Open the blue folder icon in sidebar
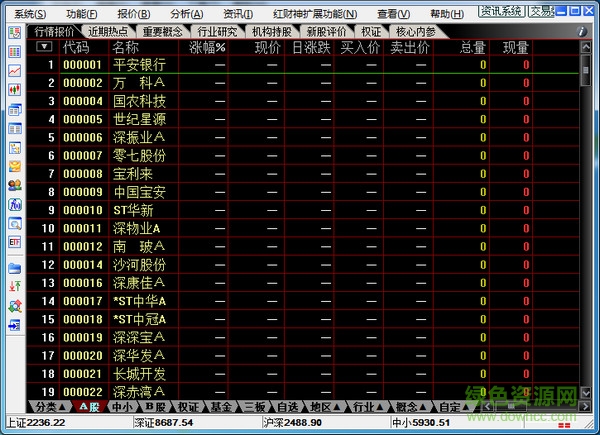The width and height of the screenshot is (600, 435). 15,268
